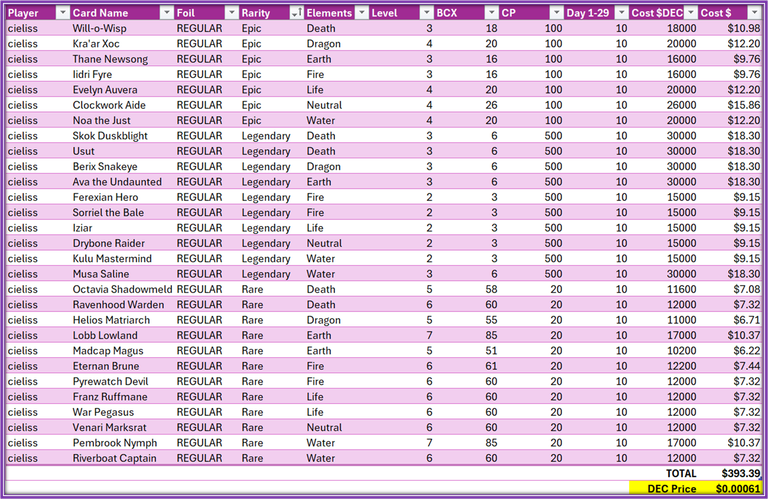
Task: Select the 10200 Cost $DEC cell
Action: click(664, 351)
